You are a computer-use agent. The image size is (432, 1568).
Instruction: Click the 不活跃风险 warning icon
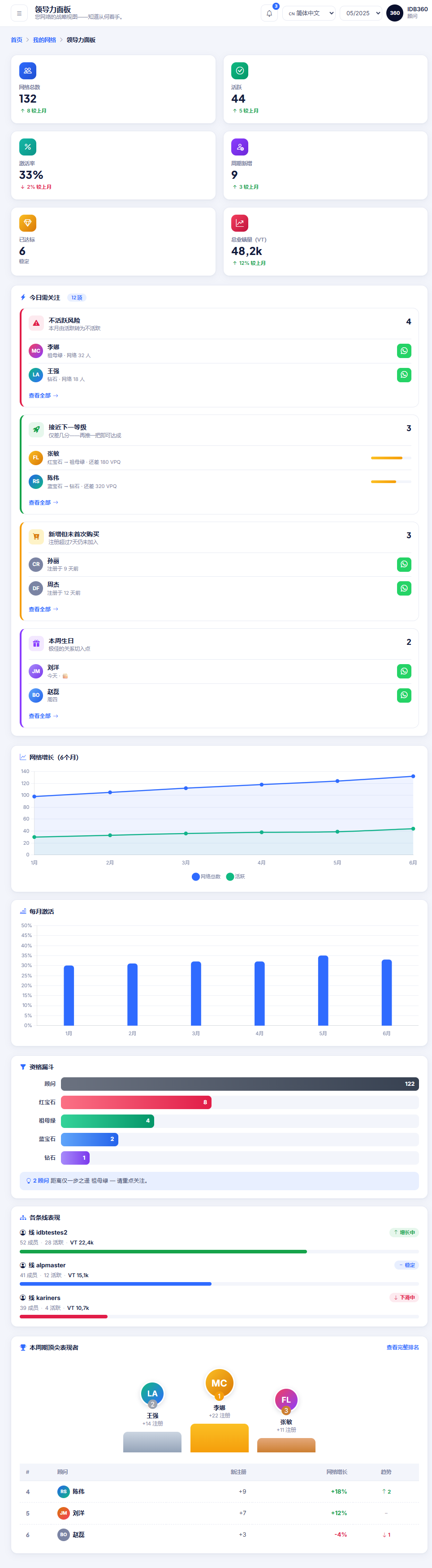pyautogui.click(x=36, y=323)
